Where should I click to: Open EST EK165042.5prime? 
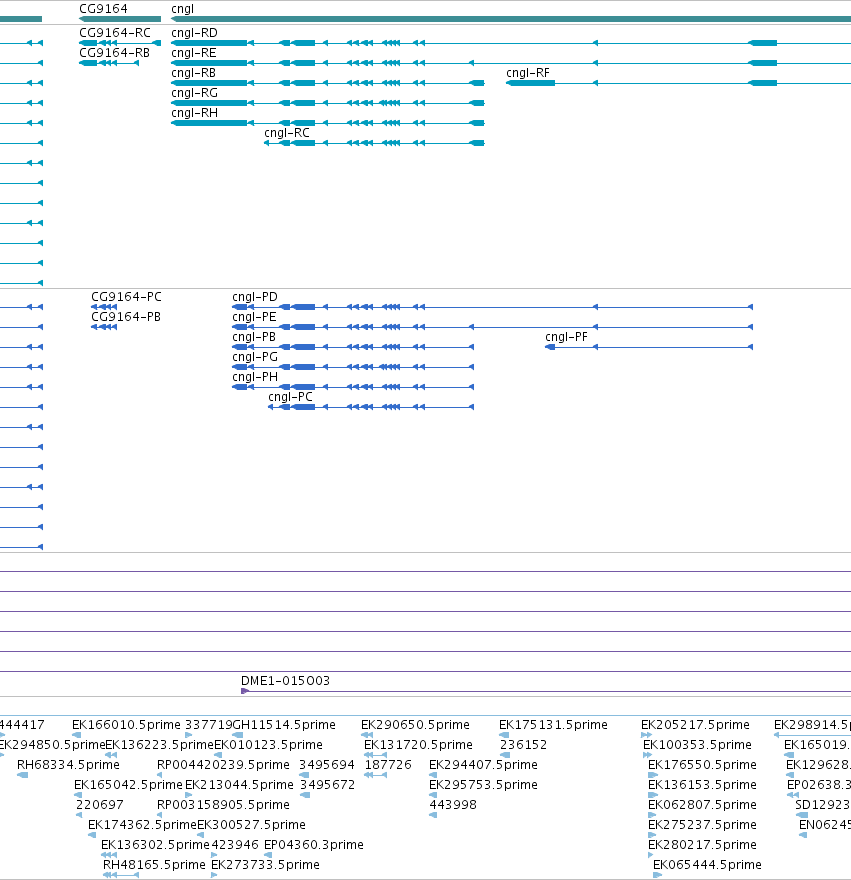[129, 785]
